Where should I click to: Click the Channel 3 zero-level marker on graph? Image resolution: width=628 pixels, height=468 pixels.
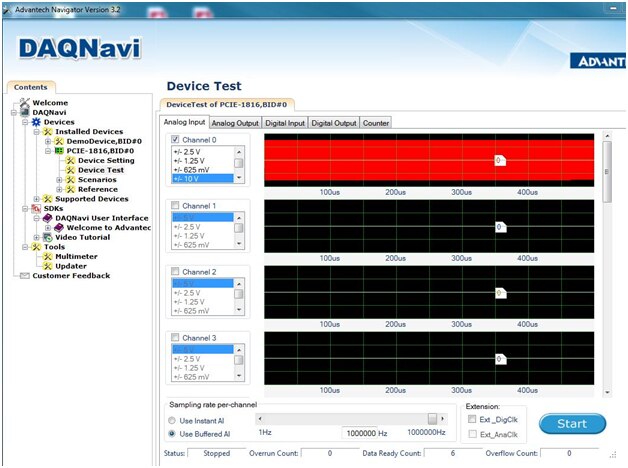pos(501,359)
